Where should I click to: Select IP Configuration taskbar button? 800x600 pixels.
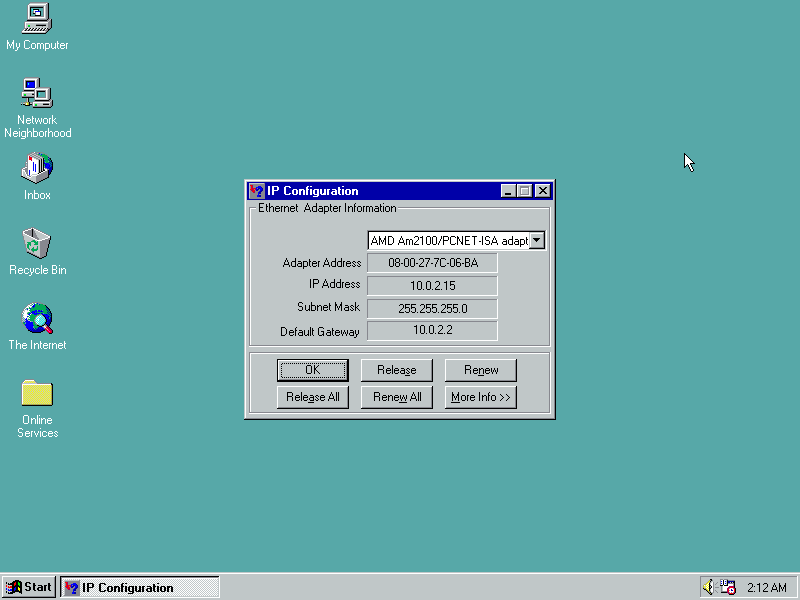click(x=140, y=587)
